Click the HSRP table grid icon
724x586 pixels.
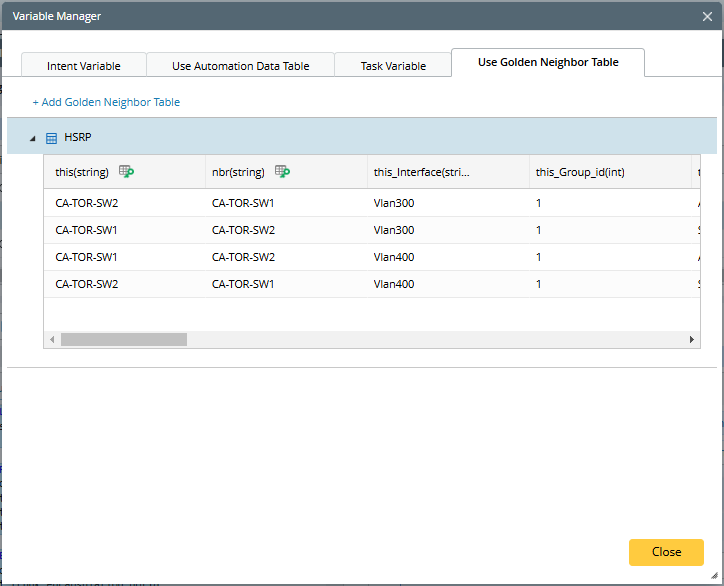[51, 138]
